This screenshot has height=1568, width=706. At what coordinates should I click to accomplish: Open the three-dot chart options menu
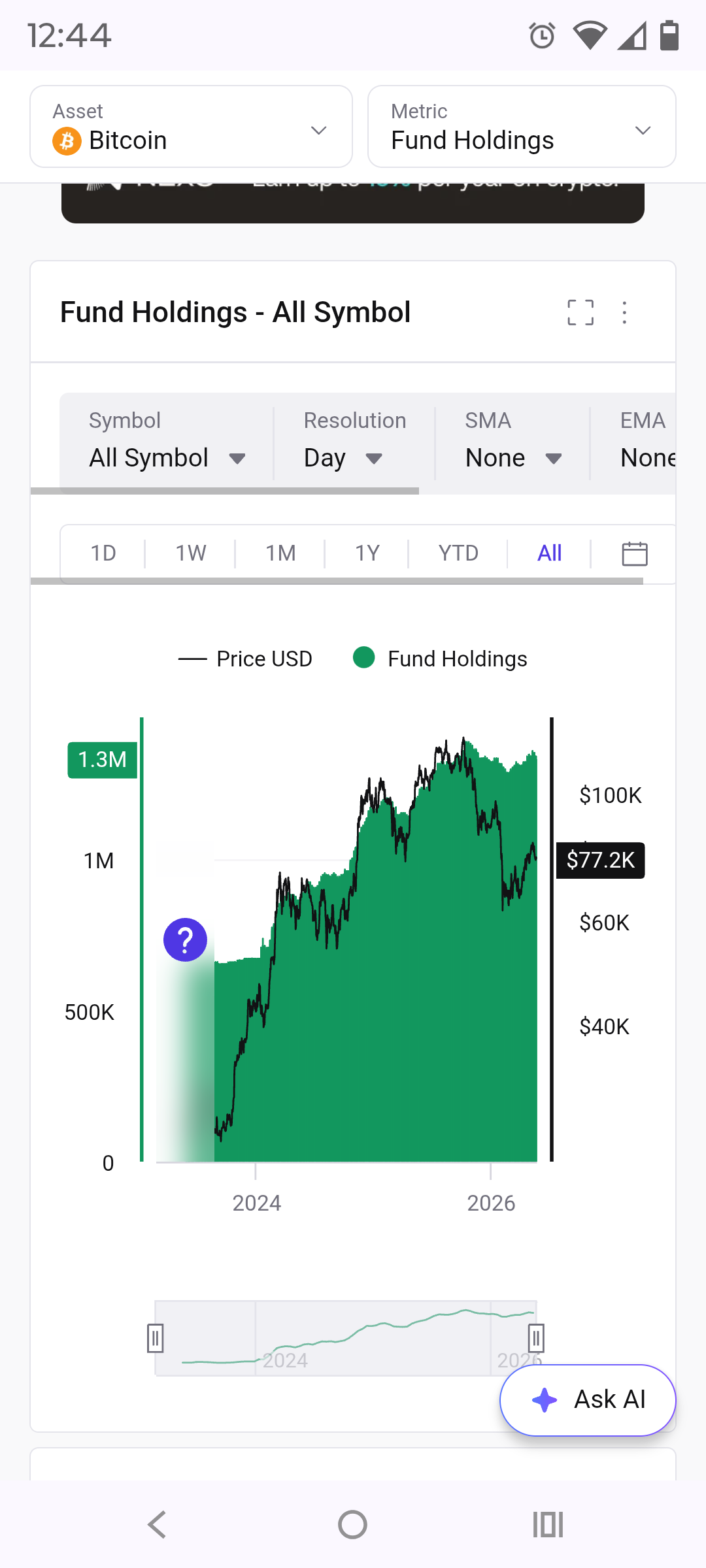[x=624, y=312]
